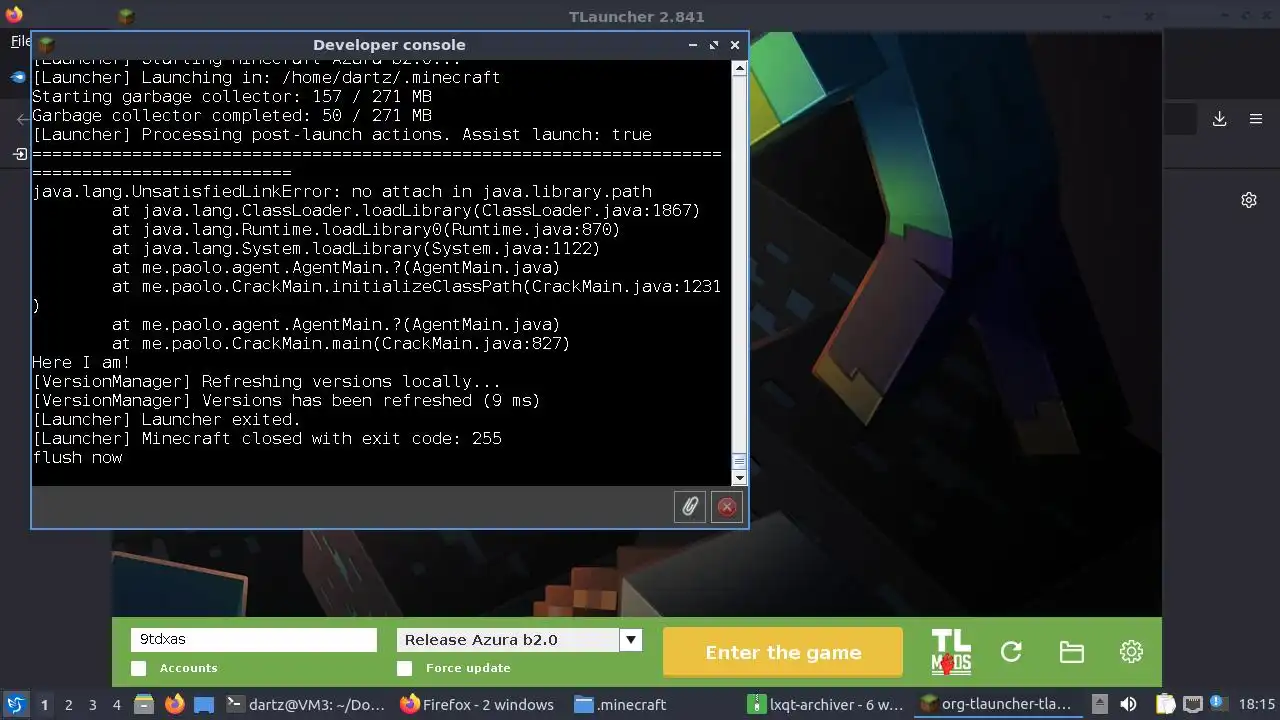This screenshot has width=1280, height=720.
Task: Switch to virtual desktop 2
Action: coord(68,704)
